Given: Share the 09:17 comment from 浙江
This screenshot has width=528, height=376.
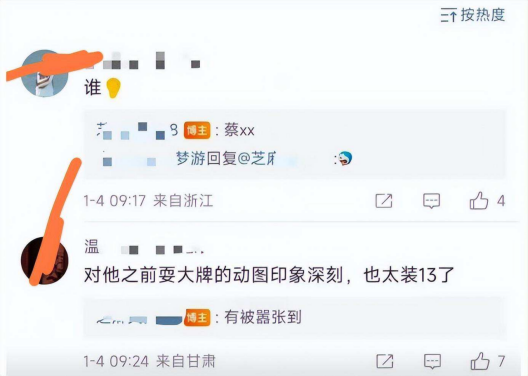Looking at the screenshot, I should click(384, 201).
